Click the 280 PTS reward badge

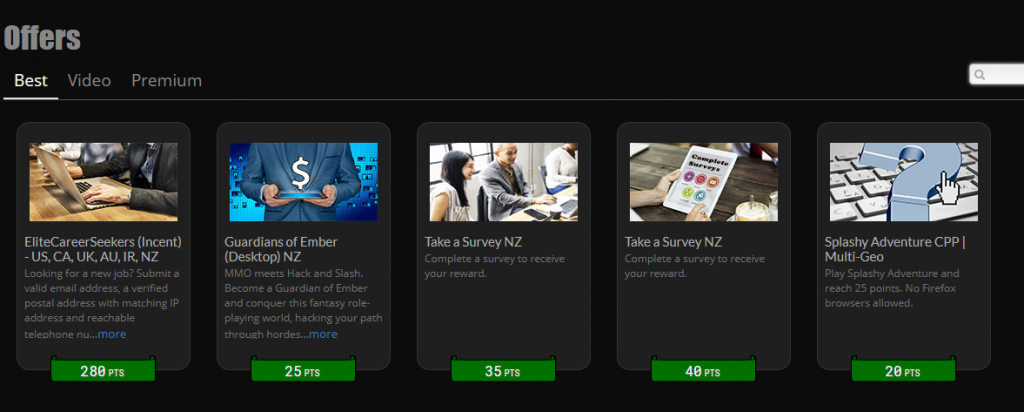pyautogui.click(x=103, y=370)
